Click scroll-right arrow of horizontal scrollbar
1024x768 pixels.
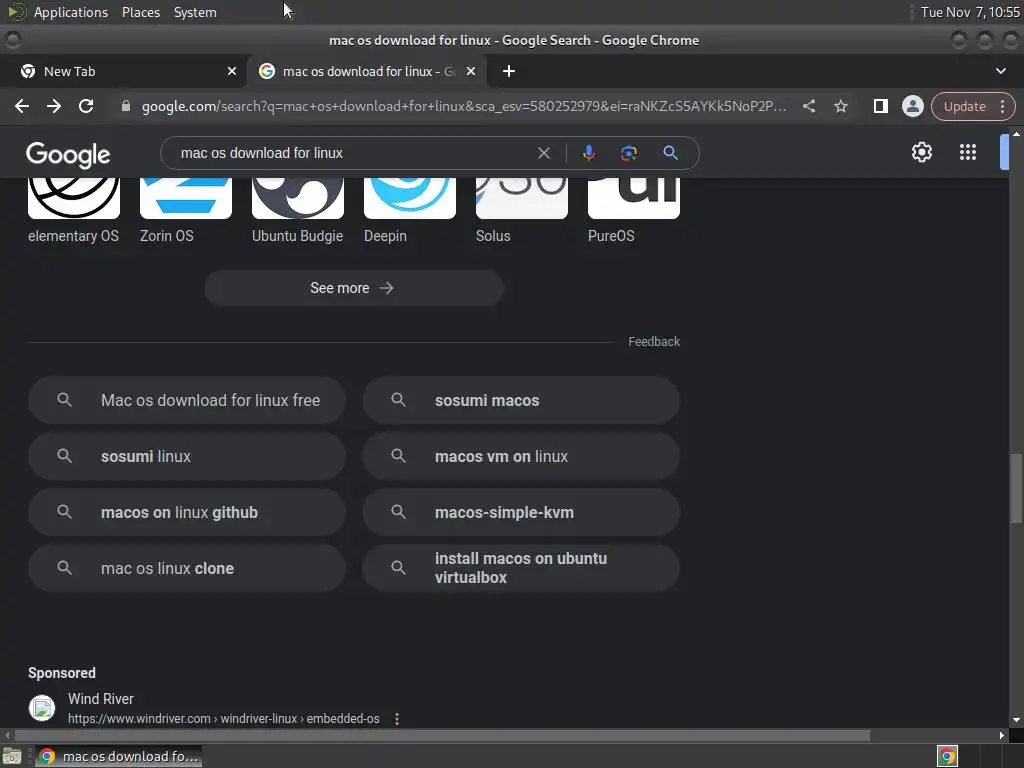(1002, 736)
